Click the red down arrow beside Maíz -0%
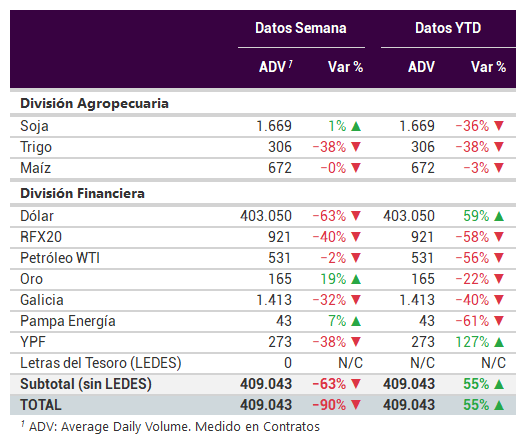 coord(356,168)
